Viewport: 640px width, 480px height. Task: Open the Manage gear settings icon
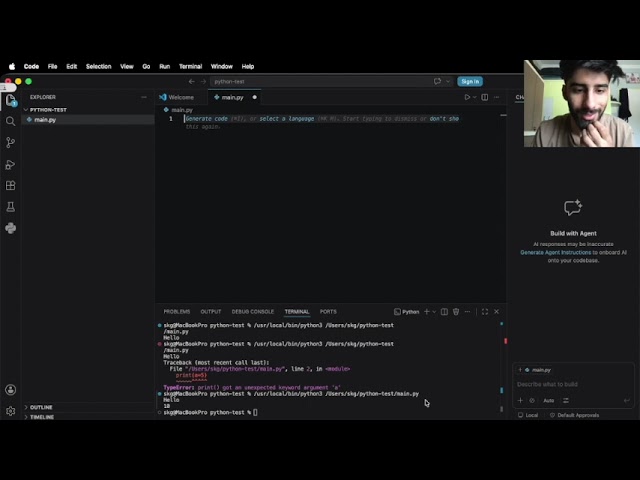pos(11,411)
